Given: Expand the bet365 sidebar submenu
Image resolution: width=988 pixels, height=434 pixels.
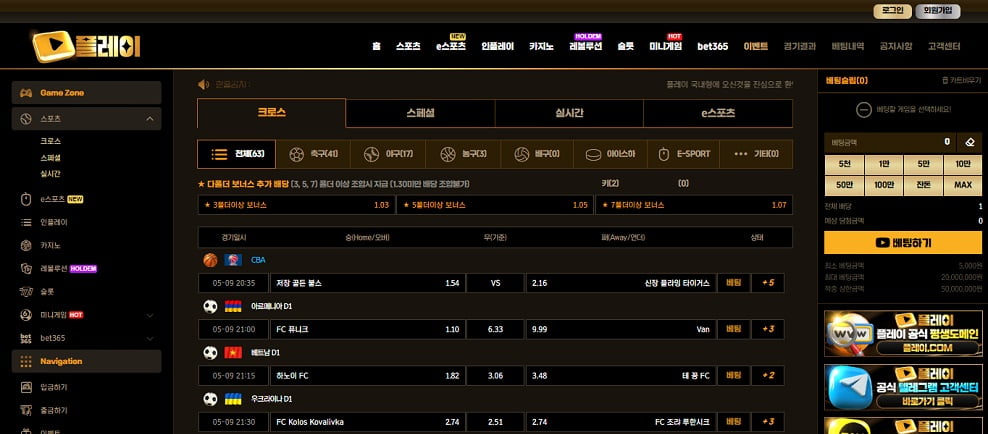Looking at the screenshot, I should pyautogui.click(x=149, y=338).
